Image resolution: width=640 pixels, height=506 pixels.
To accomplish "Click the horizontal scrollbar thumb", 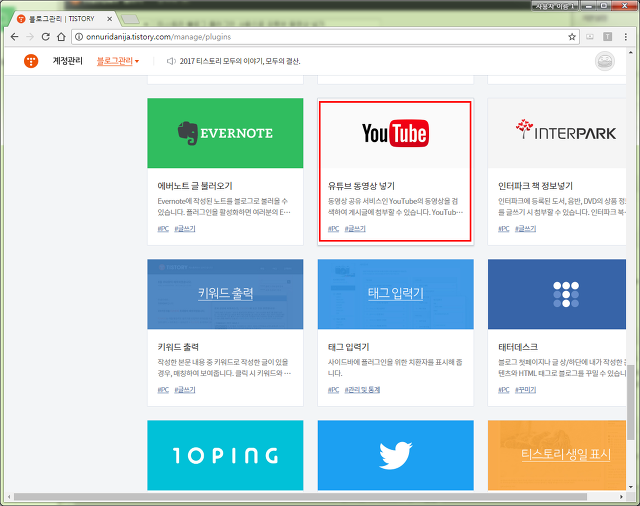I will [x=300, y=497].
